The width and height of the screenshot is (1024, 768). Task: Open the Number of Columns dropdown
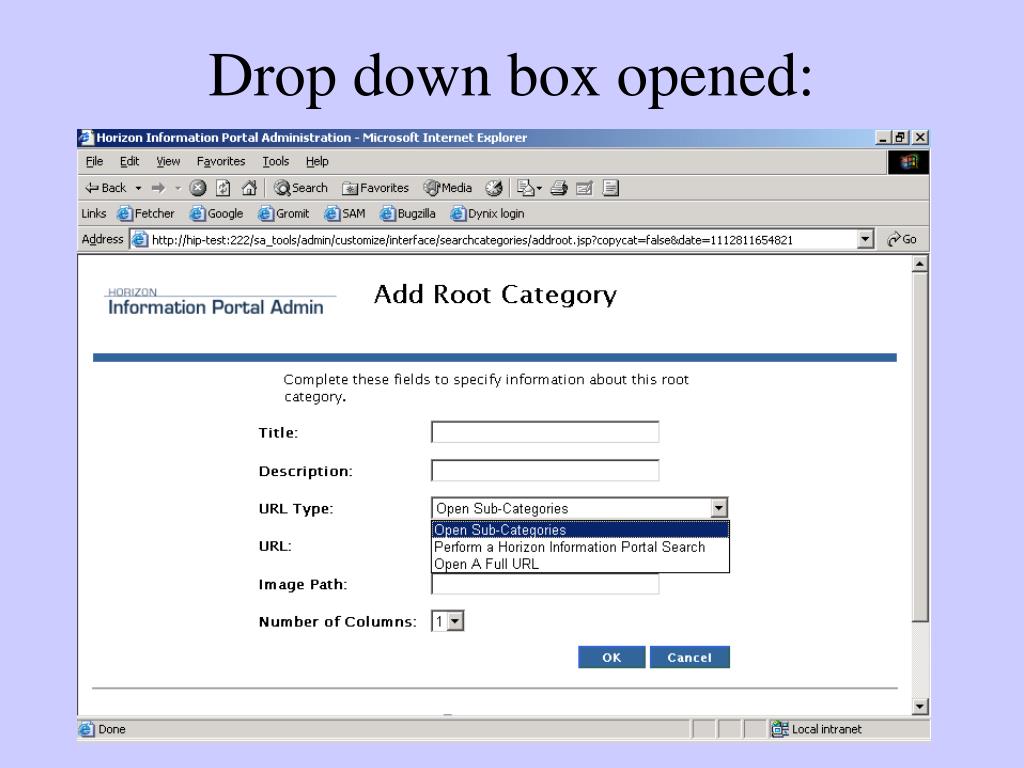(447, 621)
